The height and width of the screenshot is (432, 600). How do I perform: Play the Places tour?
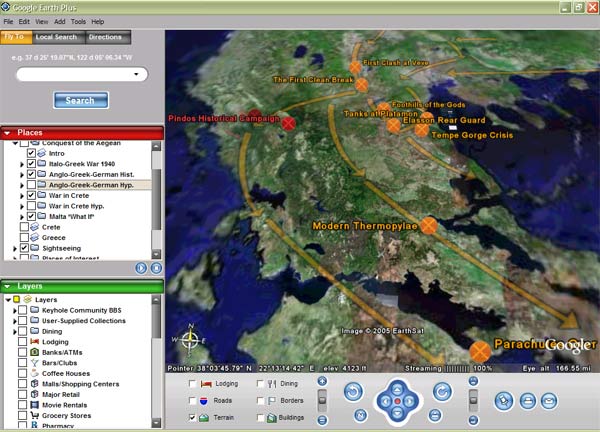141,268
